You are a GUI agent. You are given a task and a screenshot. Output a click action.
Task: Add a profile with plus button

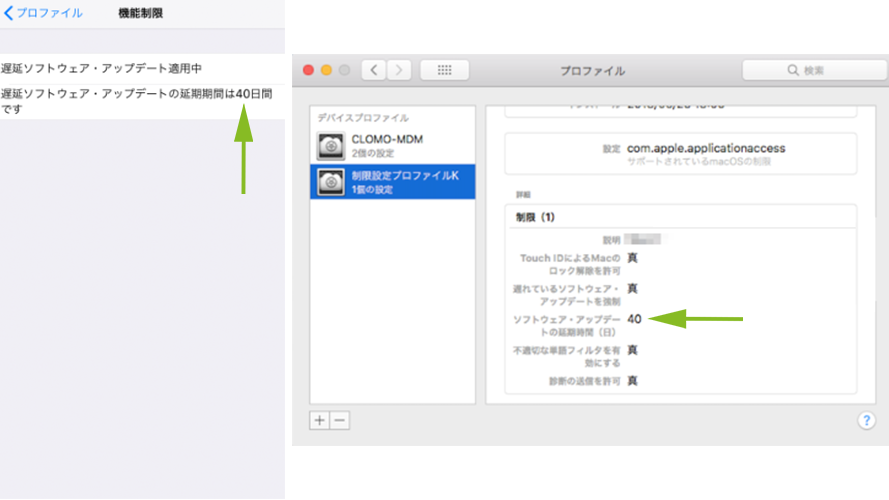(x=319, y=421)
